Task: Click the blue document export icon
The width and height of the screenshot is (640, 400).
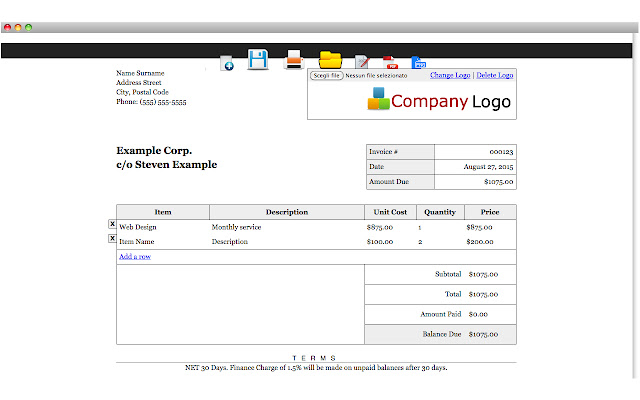Action: (x=418, y=62)
